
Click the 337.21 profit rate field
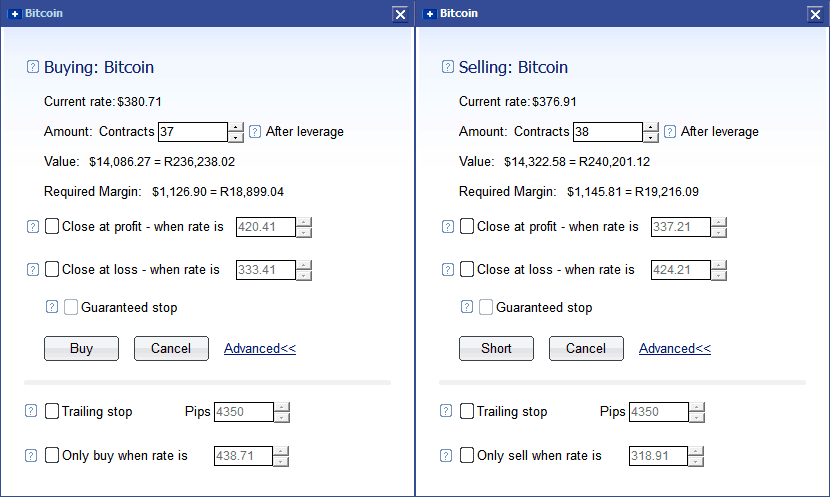pyautogui.click(x=681, y=227)
